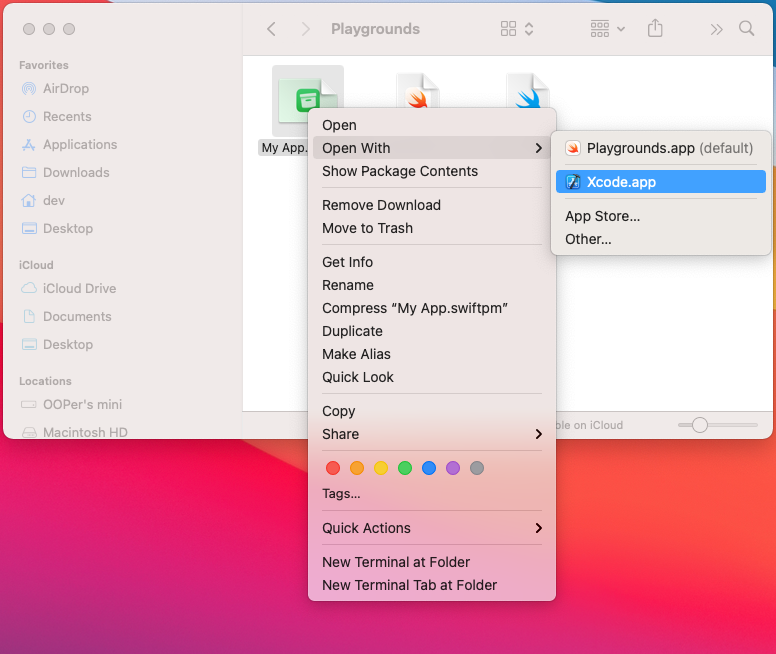Click the Applications icon in sidebar

coord(29,145)
